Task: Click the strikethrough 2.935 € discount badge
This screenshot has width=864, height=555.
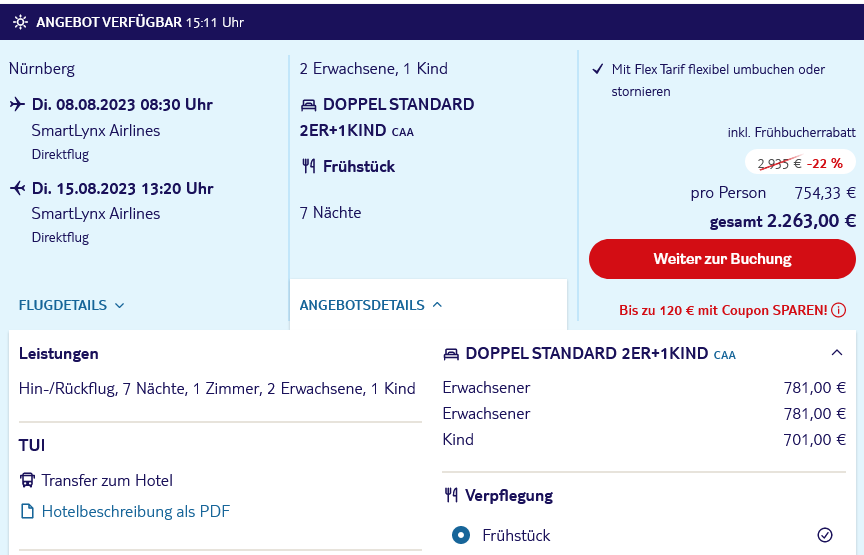Action: tap(800, 163)
